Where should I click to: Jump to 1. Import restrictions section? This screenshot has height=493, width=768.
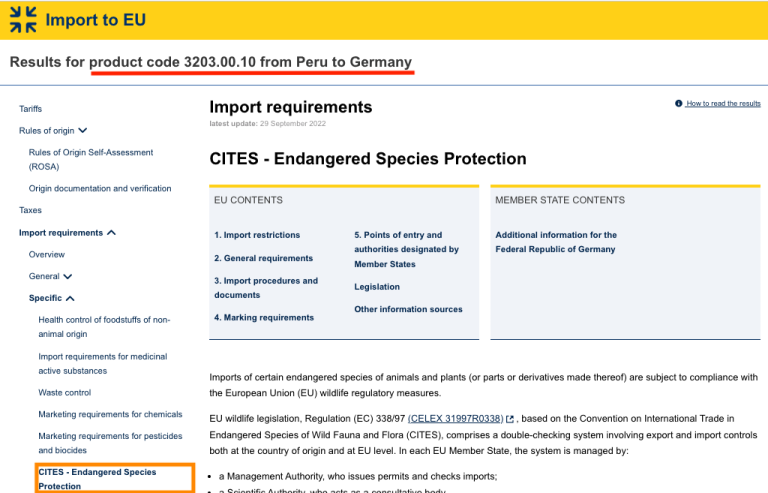[x=257, y=235]
